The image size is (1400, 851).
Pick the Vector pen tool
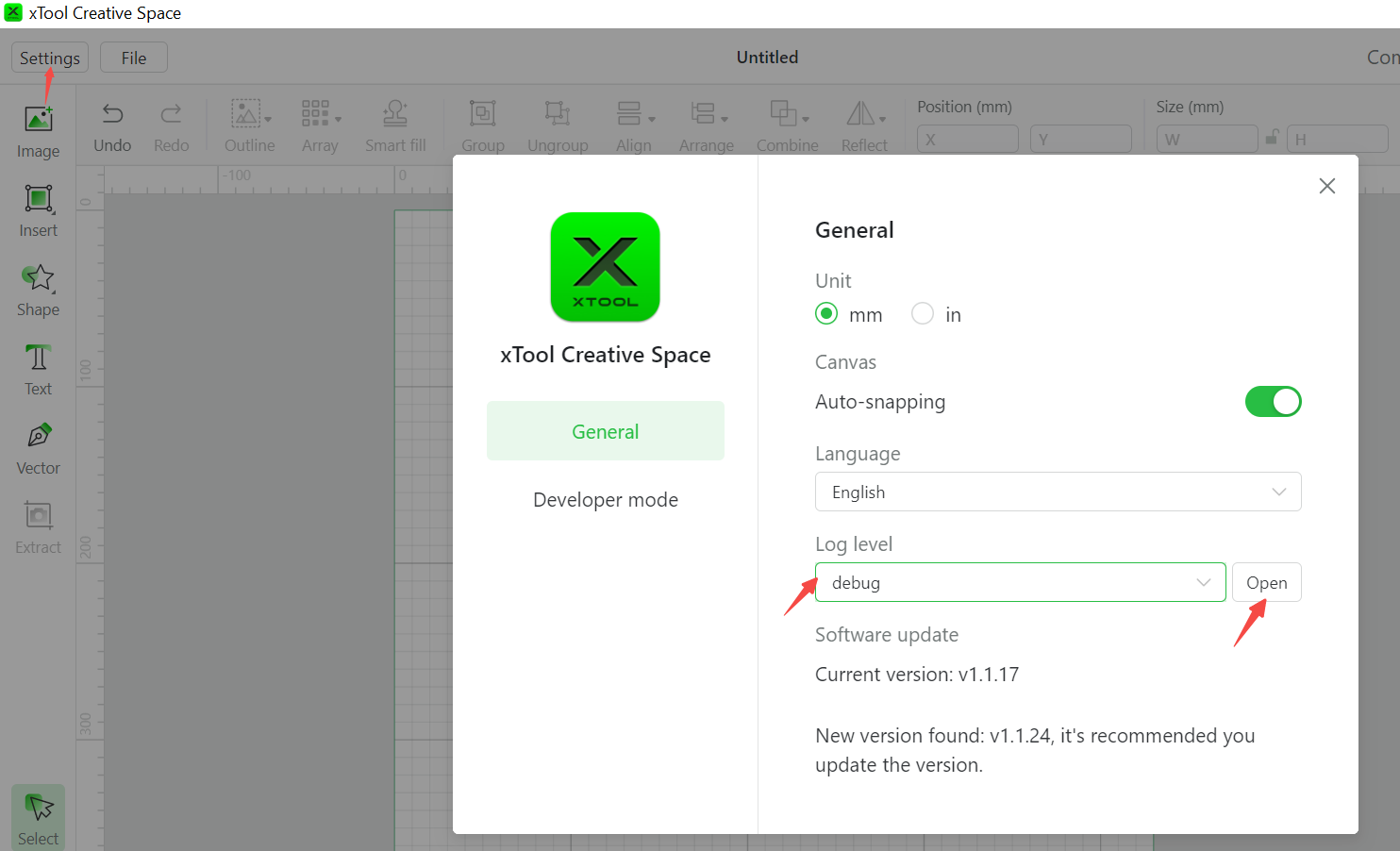tap(38, 437)
